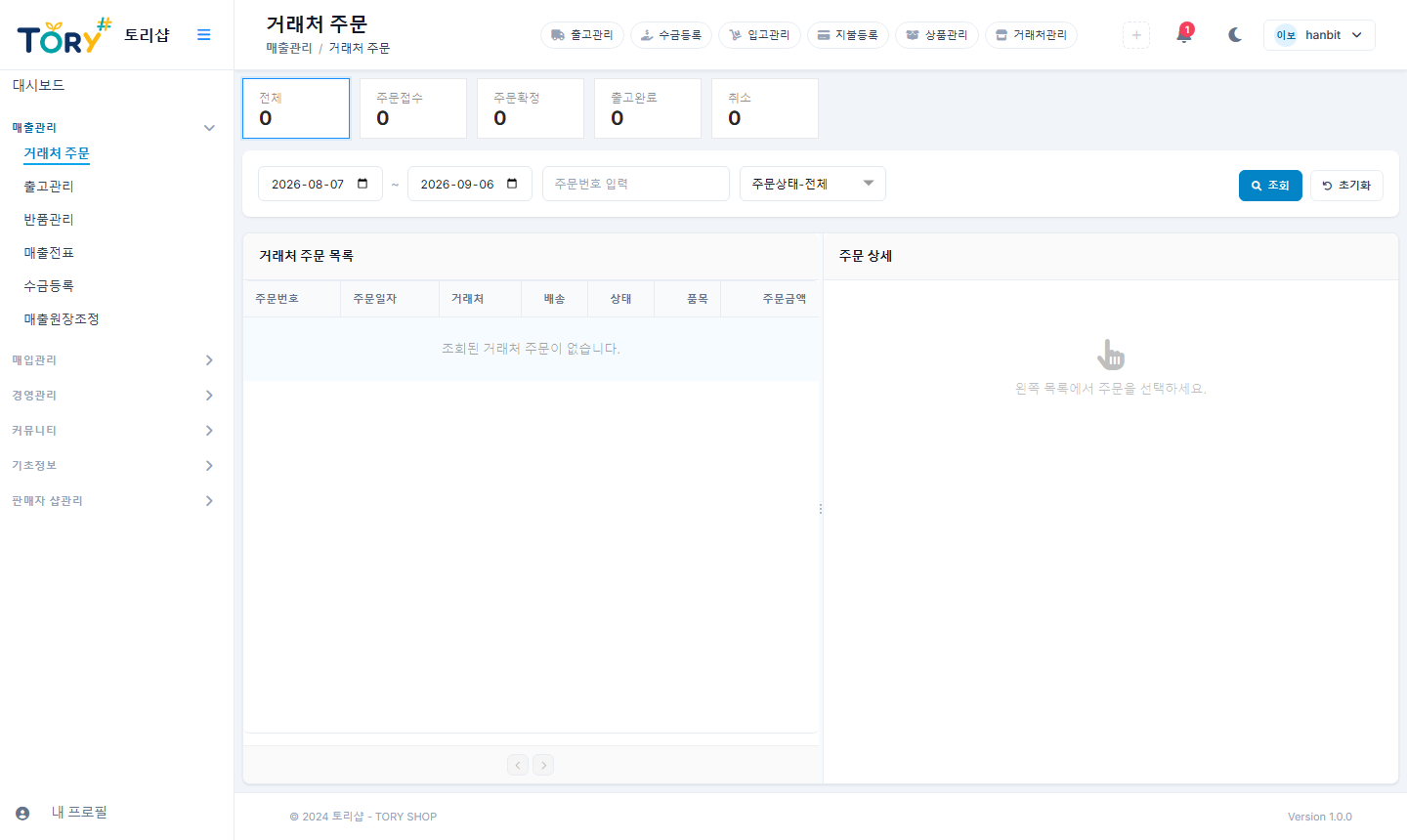Sort by 품목 column header

click(x=688, y=299)
